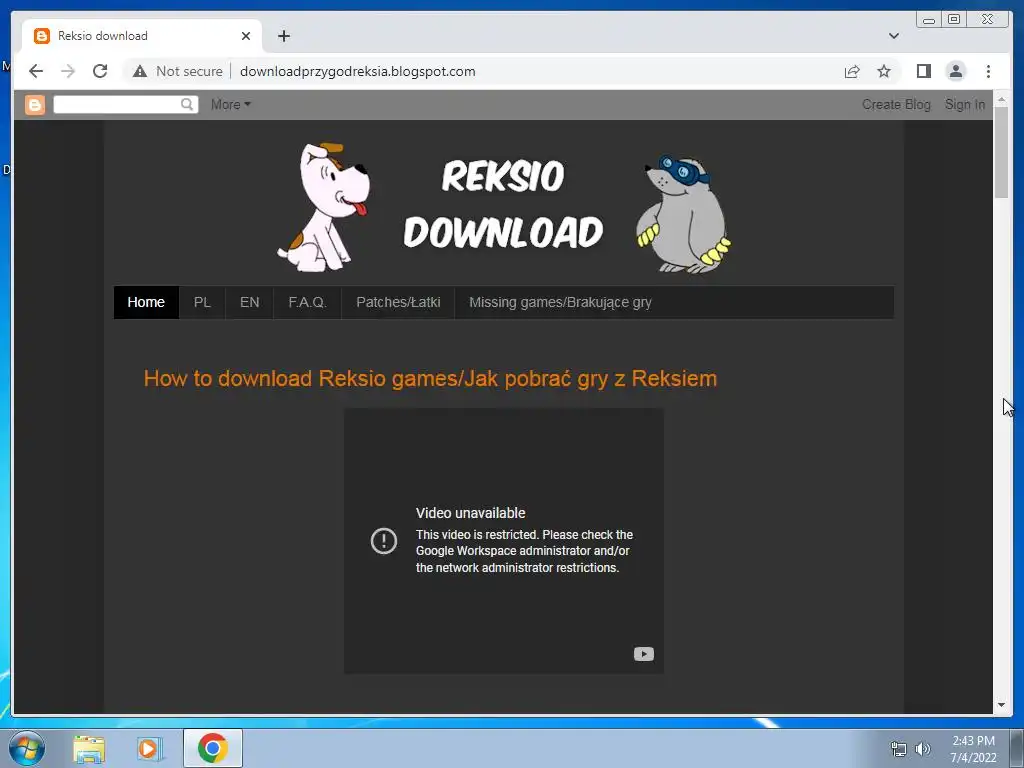Viewport: 1024px width, 768px height.
Task: Restore down the Chrome window
Action: coord(953,20)
